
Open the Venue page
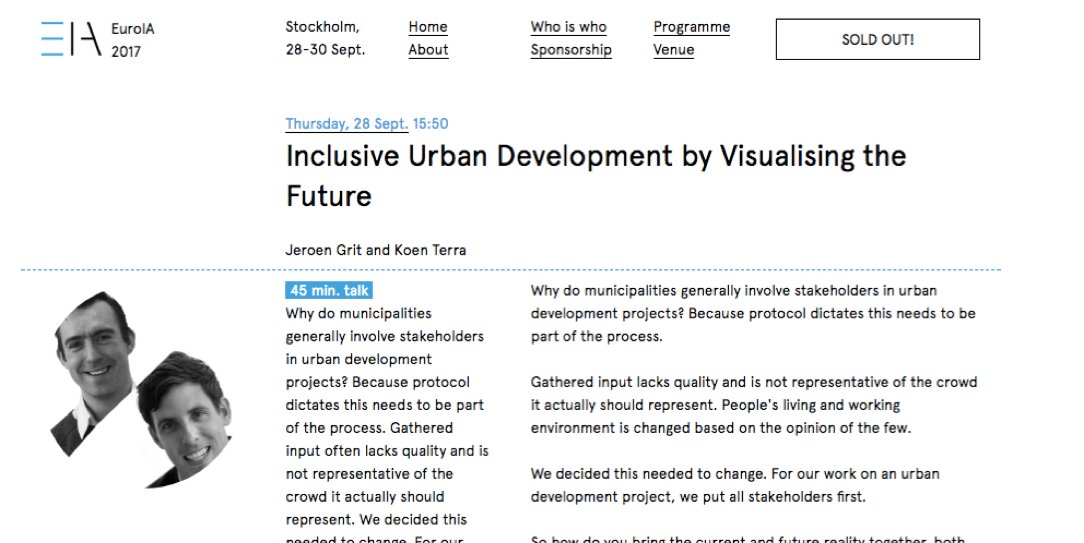(673, 50)
